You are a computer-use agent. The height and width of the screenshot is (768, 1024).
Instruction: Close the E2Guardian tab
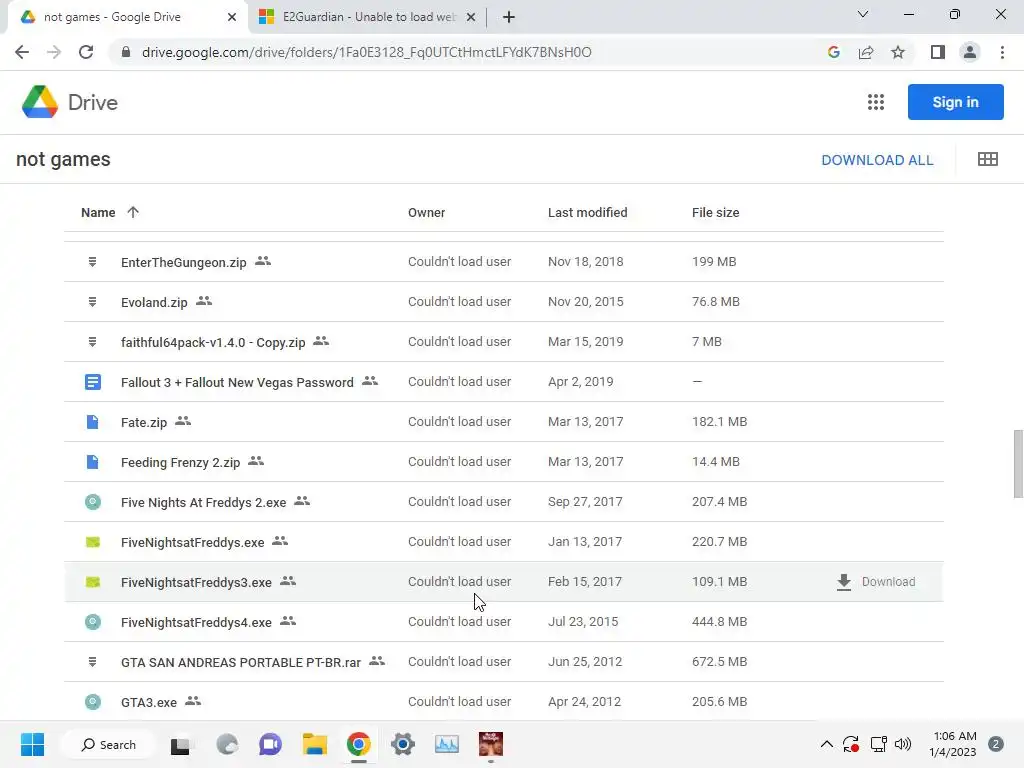(471, 17)
